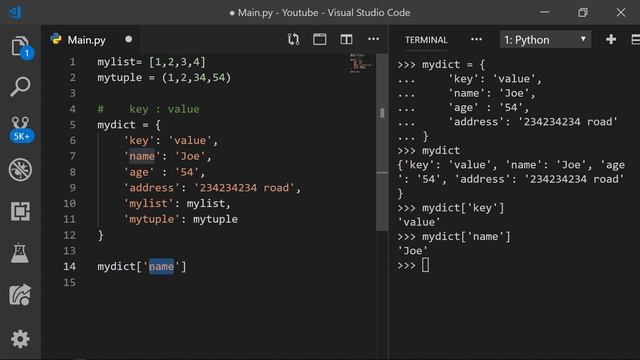Click the terminal output 'Joe'

[x=413, y=251]
